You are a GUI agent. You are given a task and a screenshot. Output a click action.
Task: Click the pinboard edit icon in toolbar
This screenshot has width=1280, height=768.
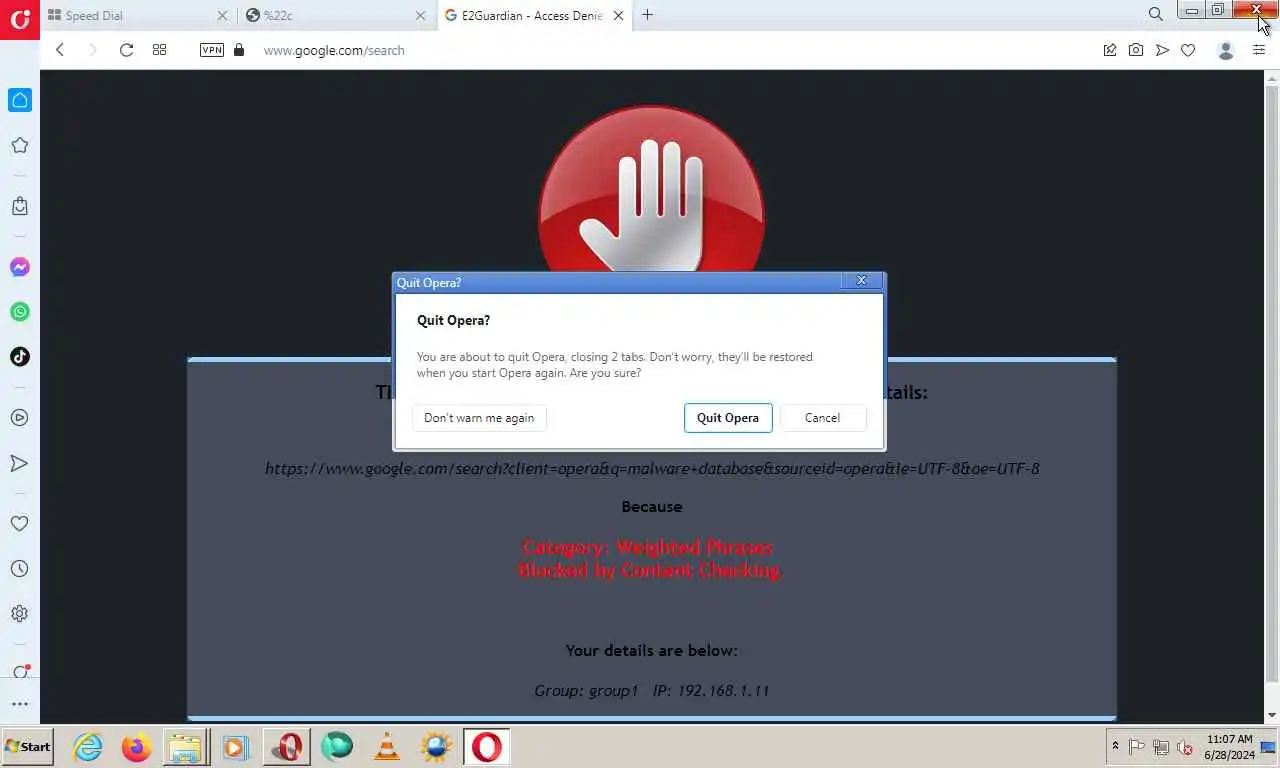click(1110, 50)
